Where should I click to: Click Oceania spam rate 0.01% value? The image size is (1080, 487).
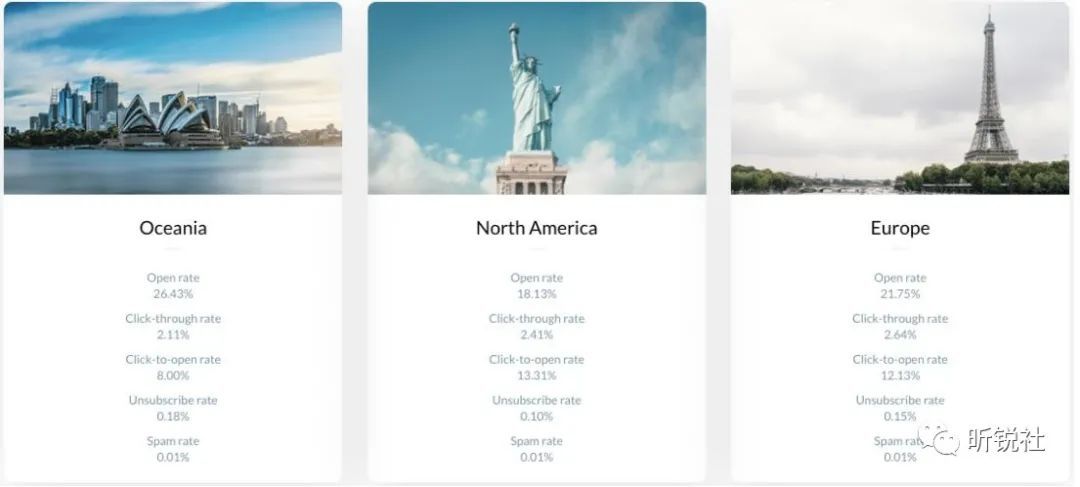tap(173, 457)
